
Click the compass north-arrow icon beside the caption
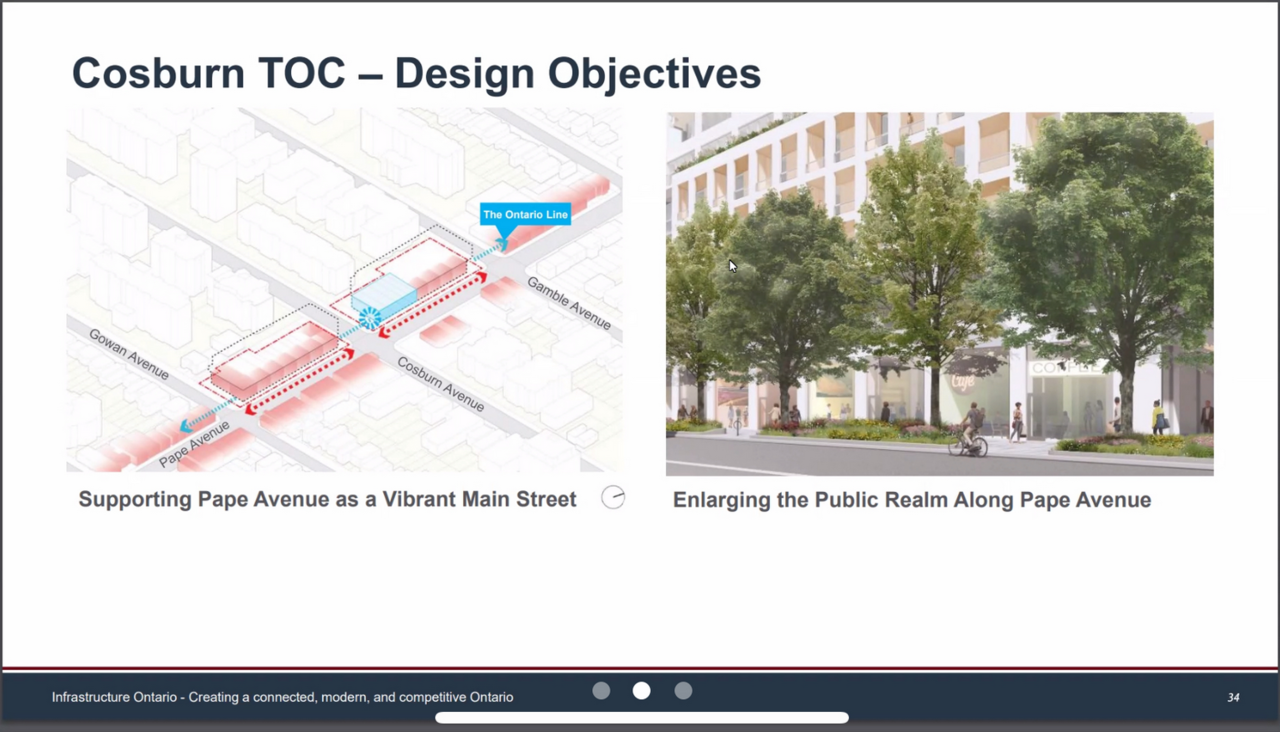tap(613, 497)
